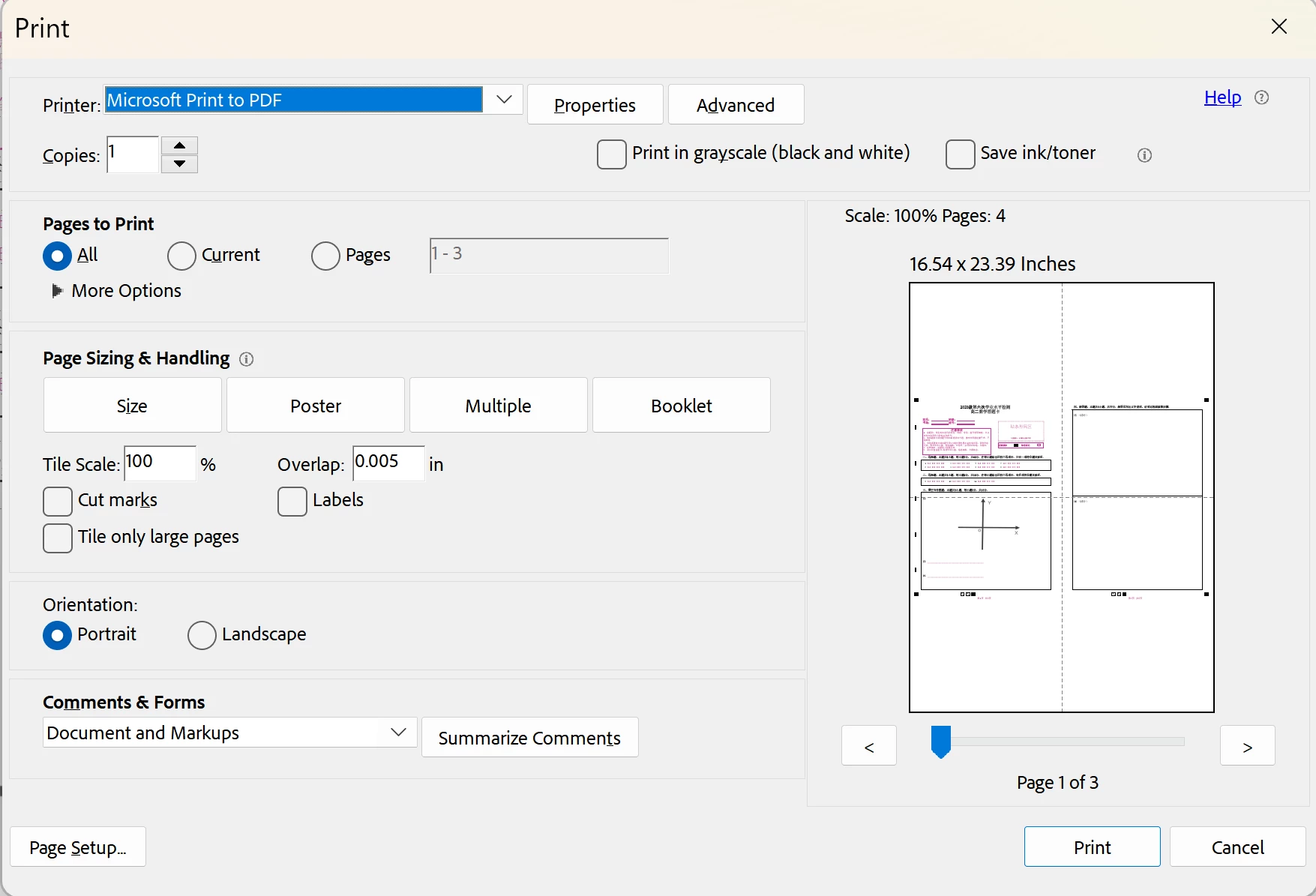This screenshot has width=1316, height=896.
Task: Open Advanced print settings
Action: [x=736, y=105]
